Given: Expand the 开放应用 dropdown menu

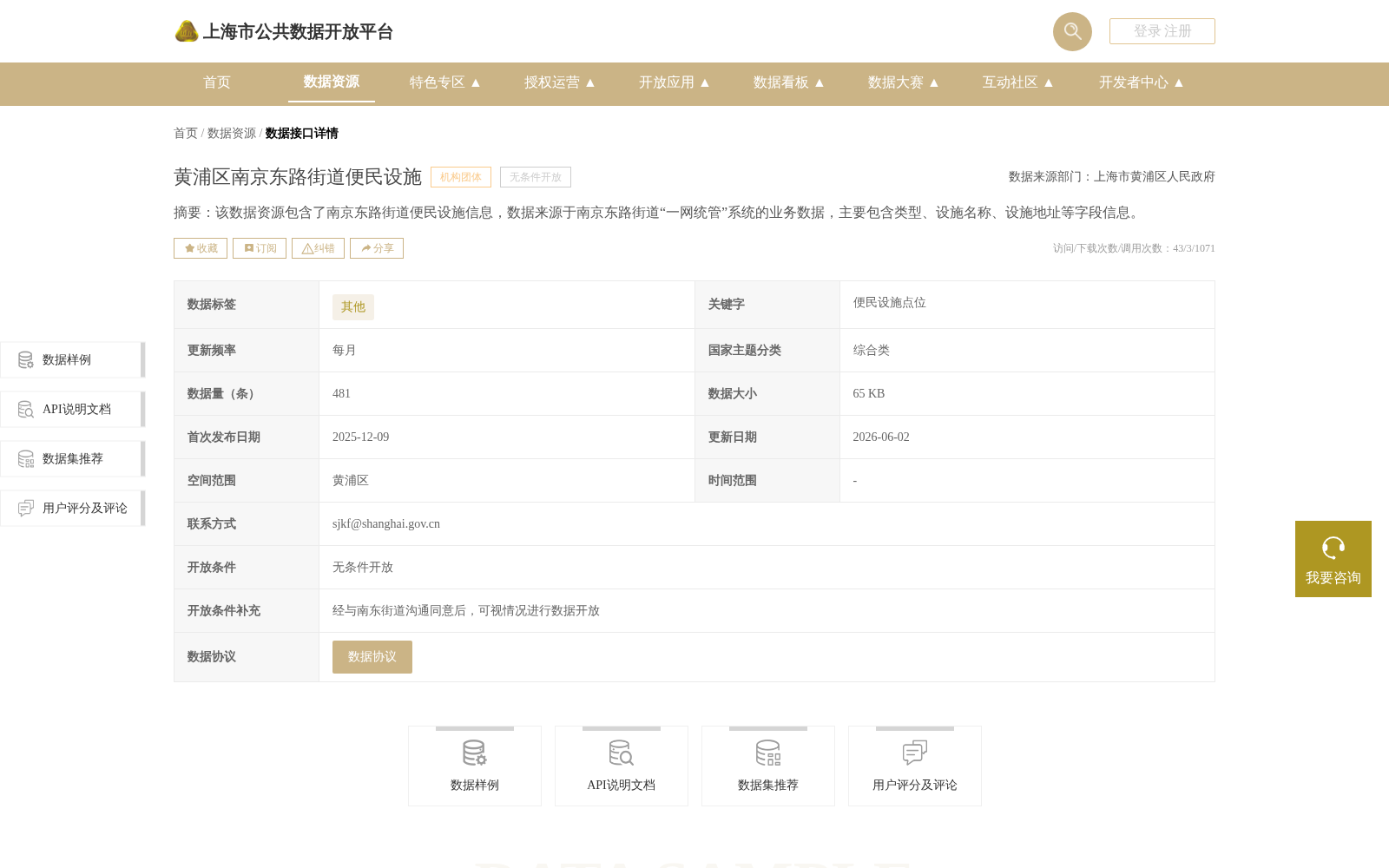Looking at the screenshot, I should pyautogui.click(x=675, y=82).
